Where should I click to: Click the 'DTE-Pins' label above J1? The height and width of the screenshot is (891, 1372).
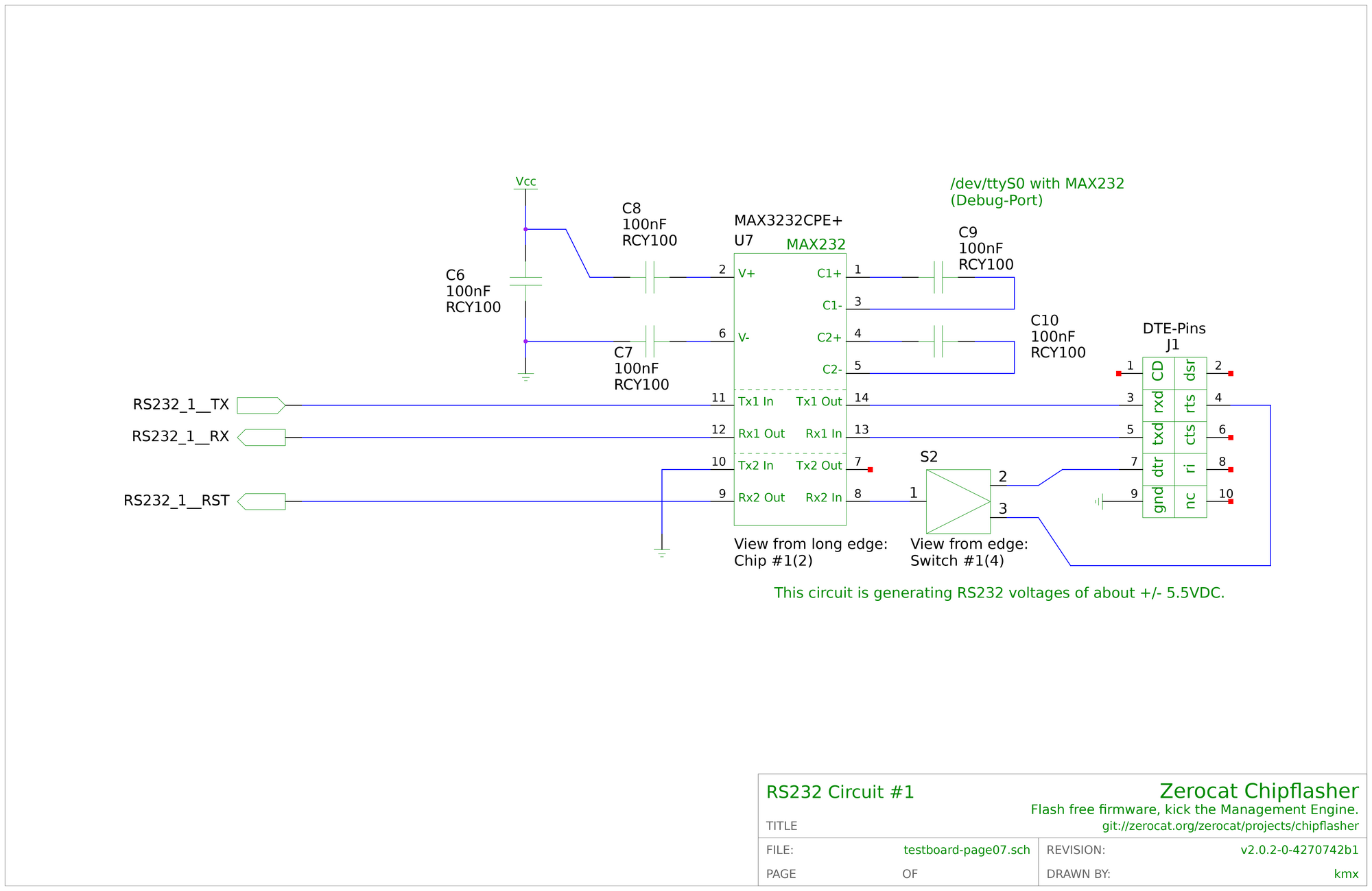(x=1174, y=329)
